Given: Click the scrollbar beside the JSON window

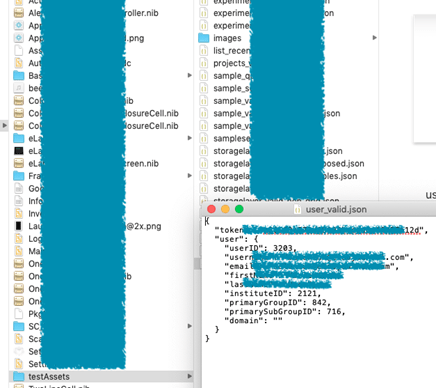Looking at the screenshot, I should click(197, 263).
